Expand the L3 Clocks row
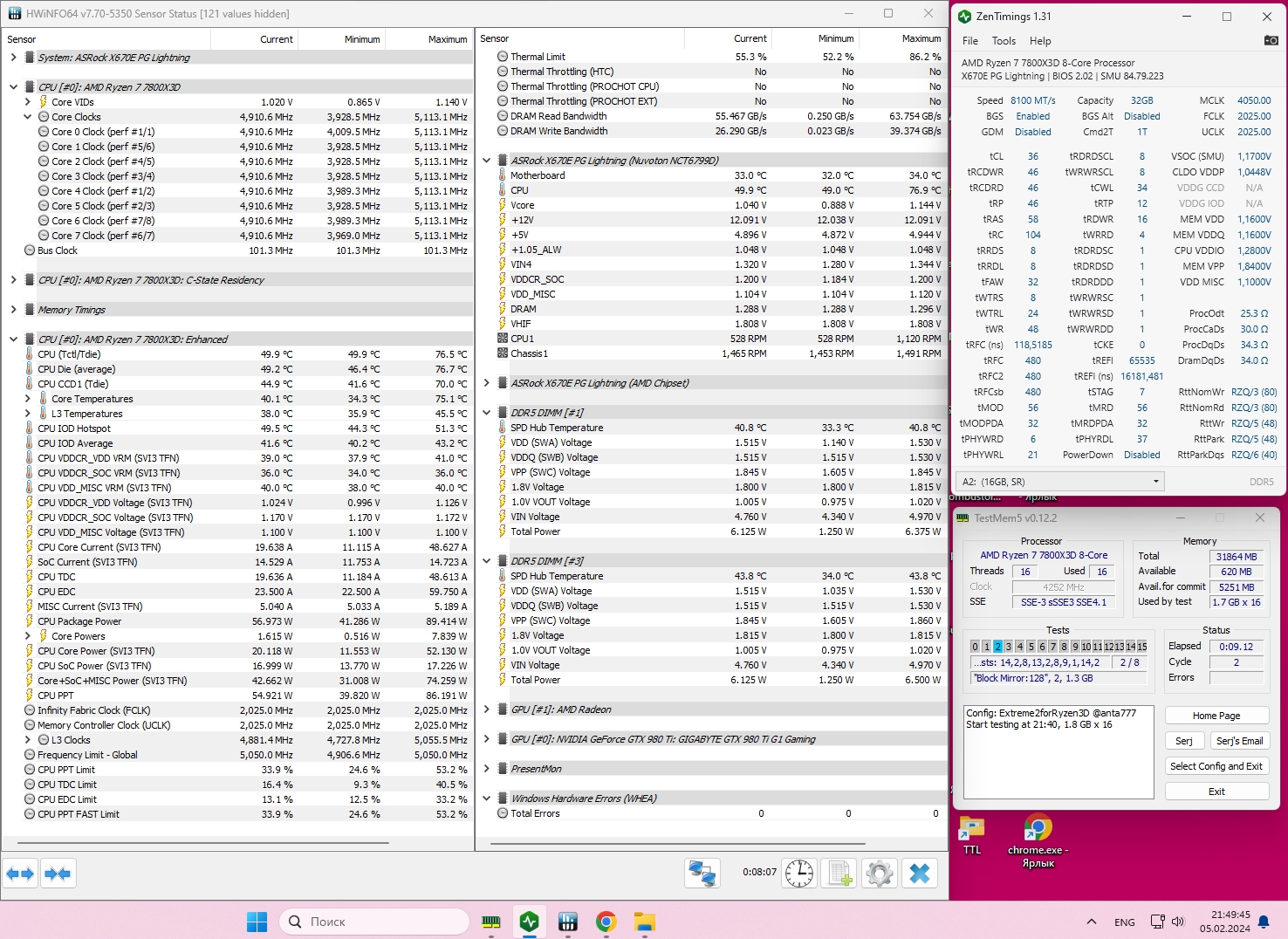This screenshot has width=1288, height=939. point(27,740)
